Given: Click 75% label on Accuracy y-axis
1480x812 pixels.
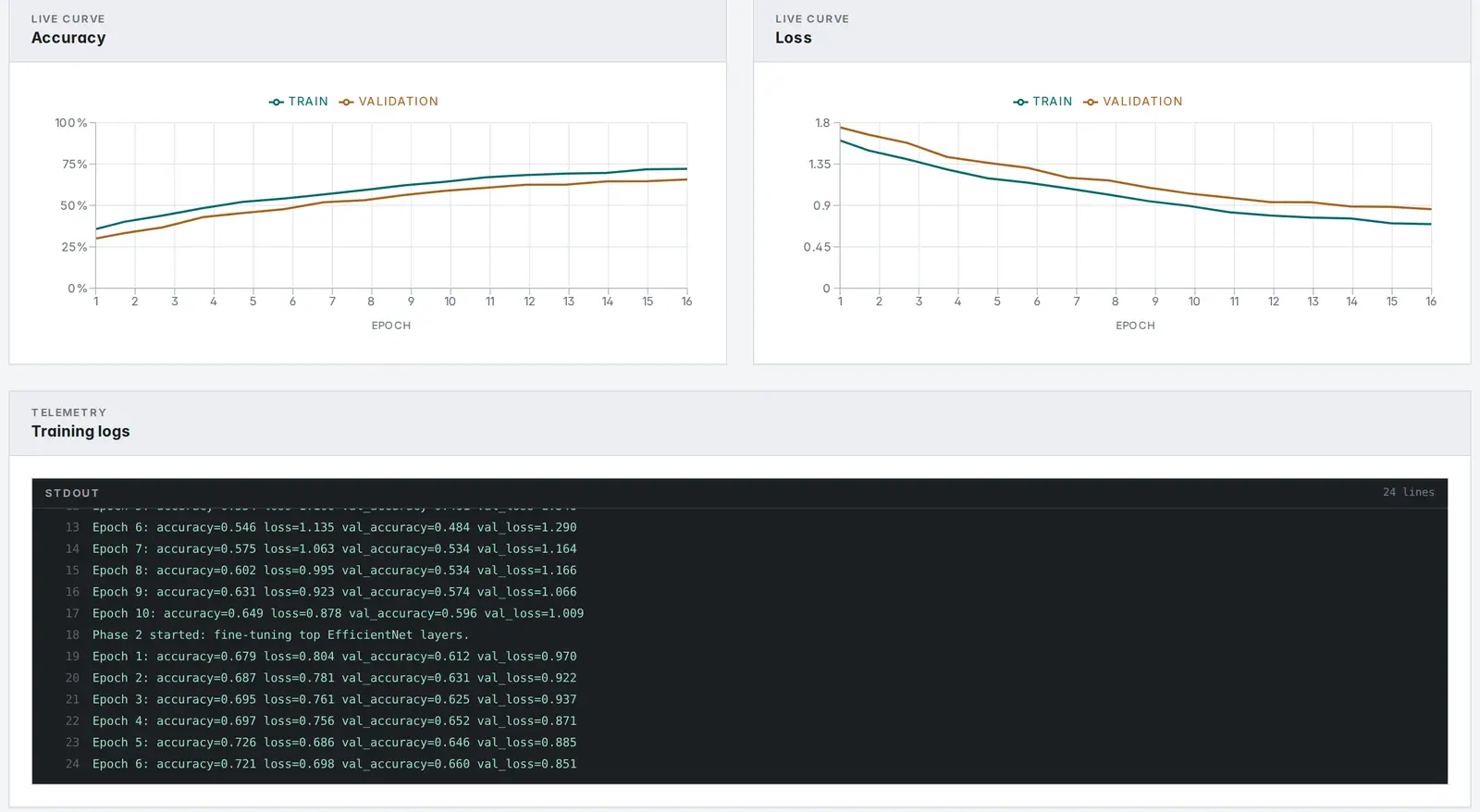Looking at the screenshot, I should tap(74, 165).
